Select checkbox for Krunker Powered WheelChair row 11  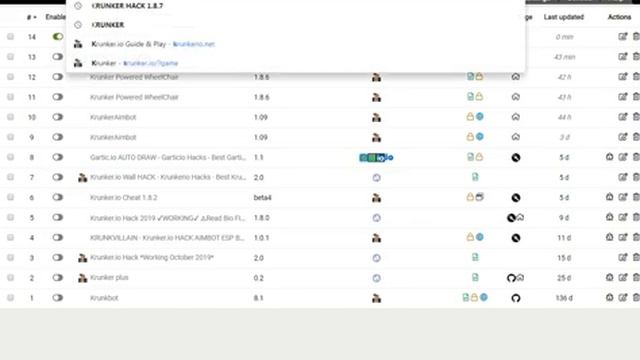10,97
